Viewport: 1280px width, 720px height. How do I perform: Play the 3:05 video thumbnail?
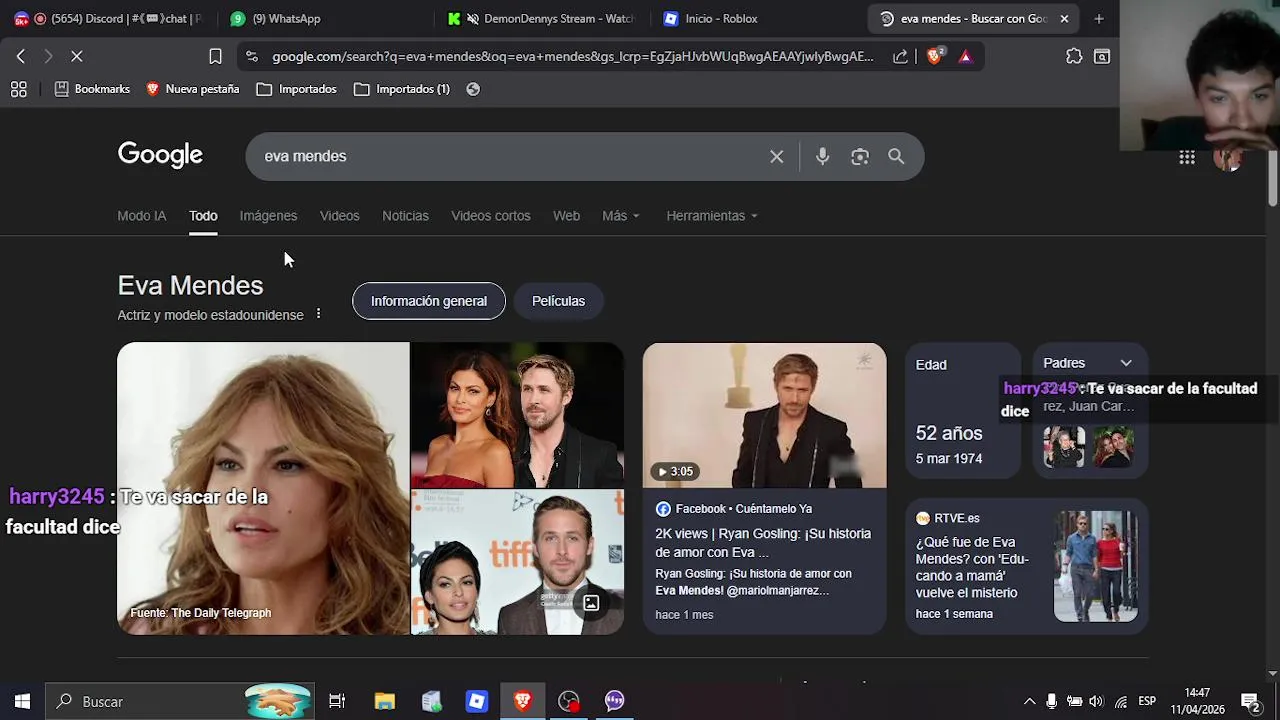(764, 415)
